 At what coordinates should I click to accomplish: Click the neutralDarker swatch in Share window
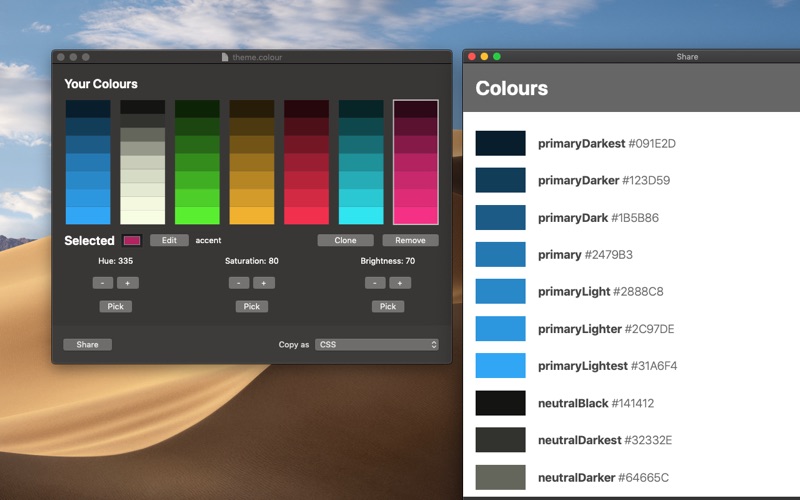coord(501,477)
